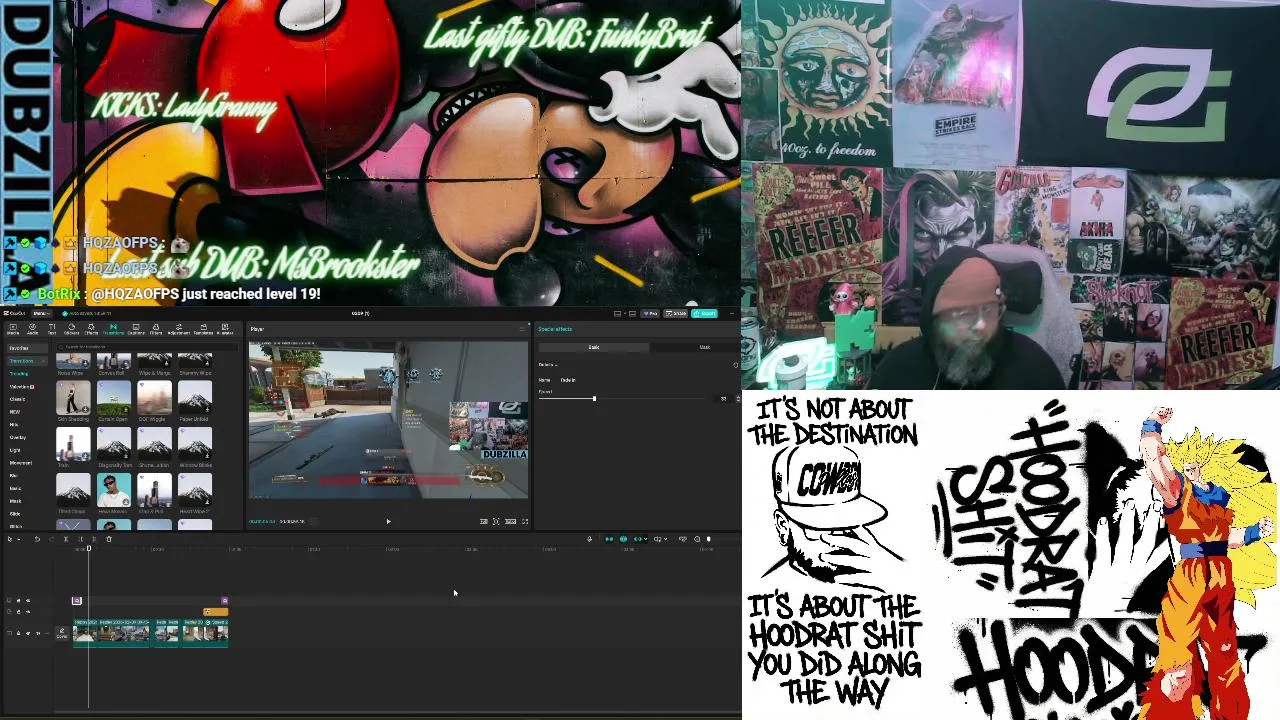Select the Transitions tab icon
Viewport: 1280px width, 720px height.
point(113,327)
